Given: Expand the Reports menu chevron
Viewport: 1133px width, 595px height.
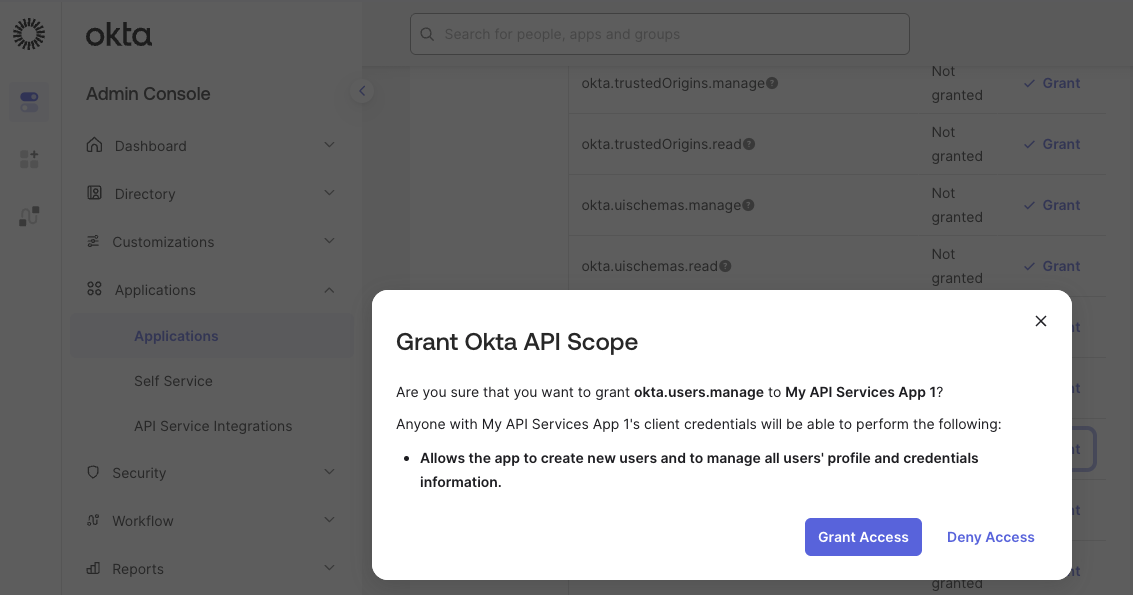Looking at the screenshot, I should pos(329,568).
